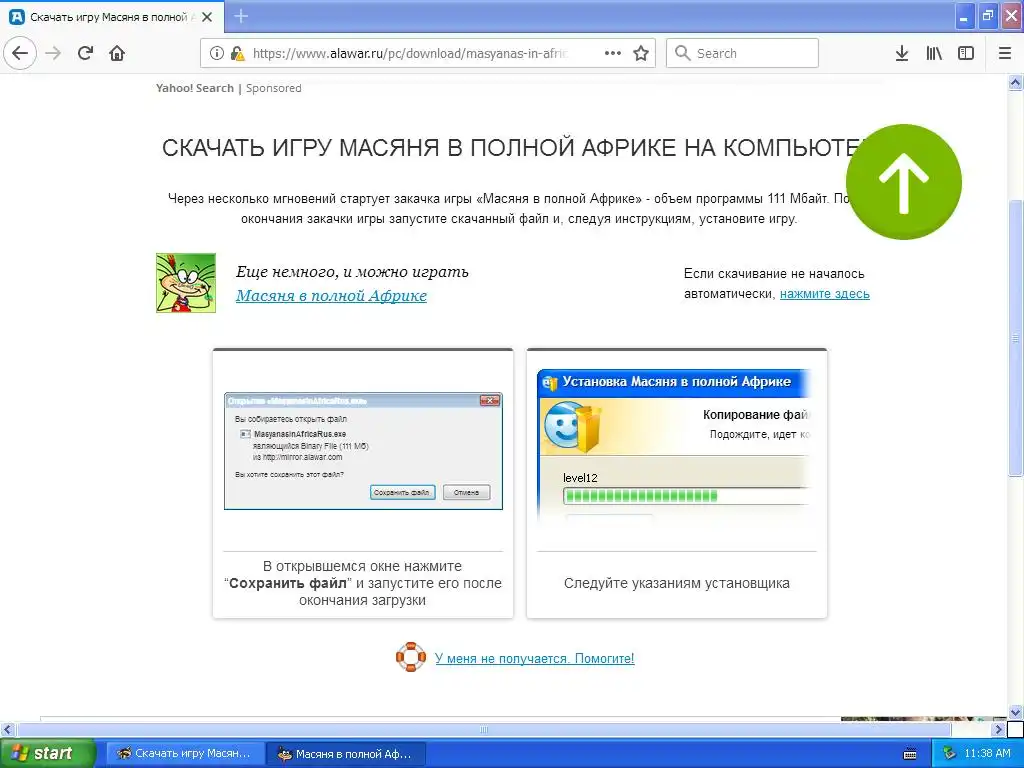1024x768 pixels.
Task: Open the Масяня в полной Африке link
Action: (x=331, y=296)
